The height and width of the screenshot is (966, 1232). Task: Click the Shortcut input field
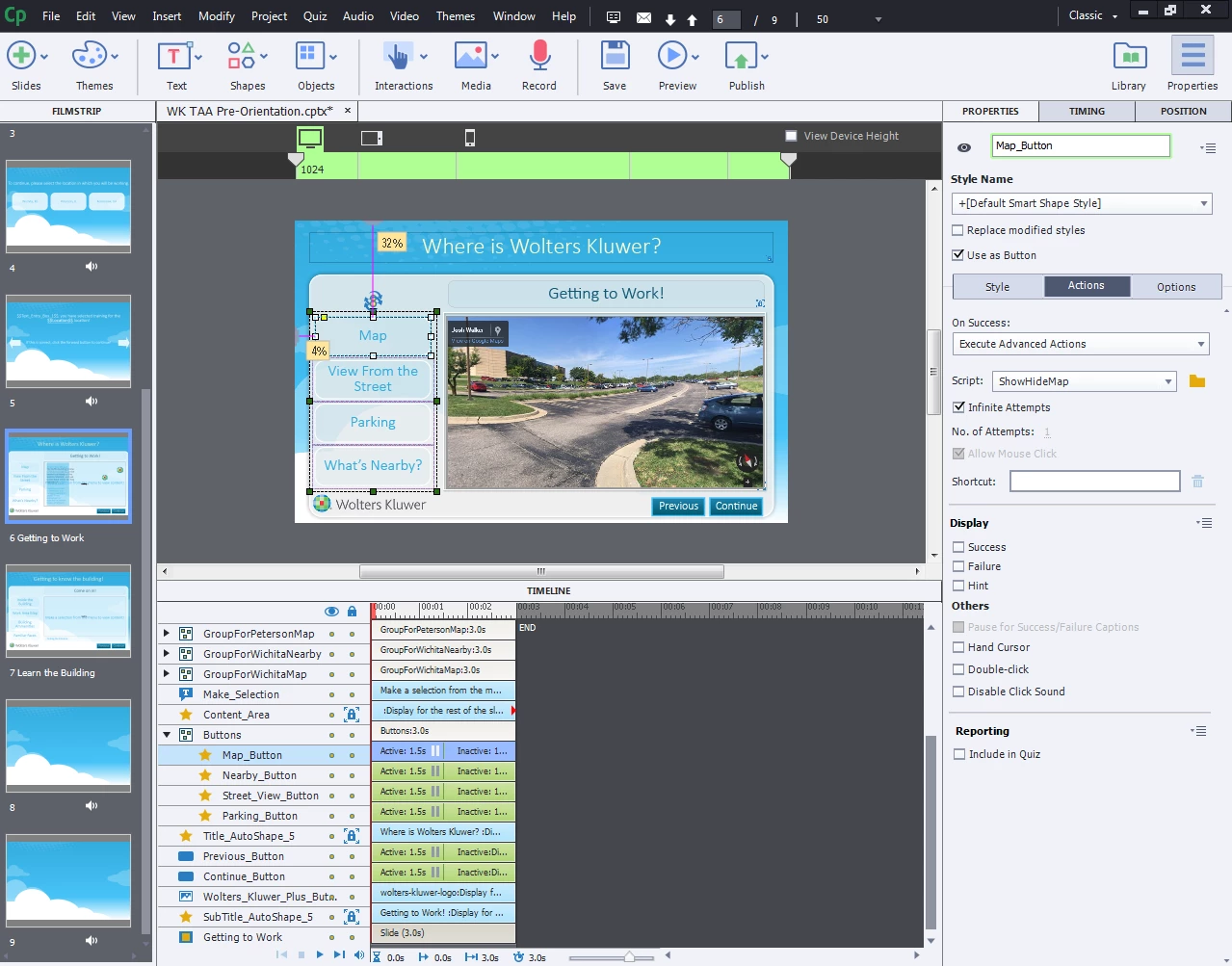click(1094, 482)
